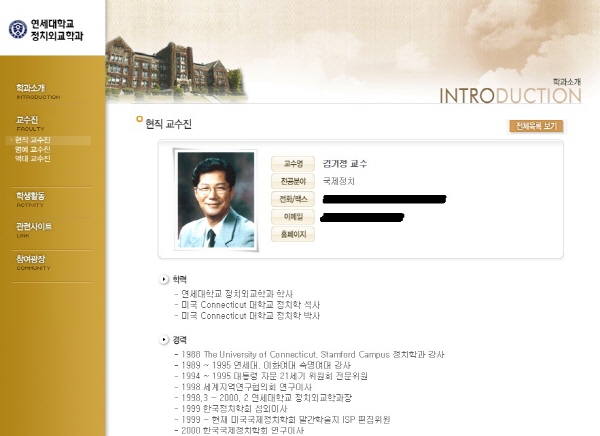
Task: Click the orange square bullet beside 현직 교수진
Action: point(140,119)
